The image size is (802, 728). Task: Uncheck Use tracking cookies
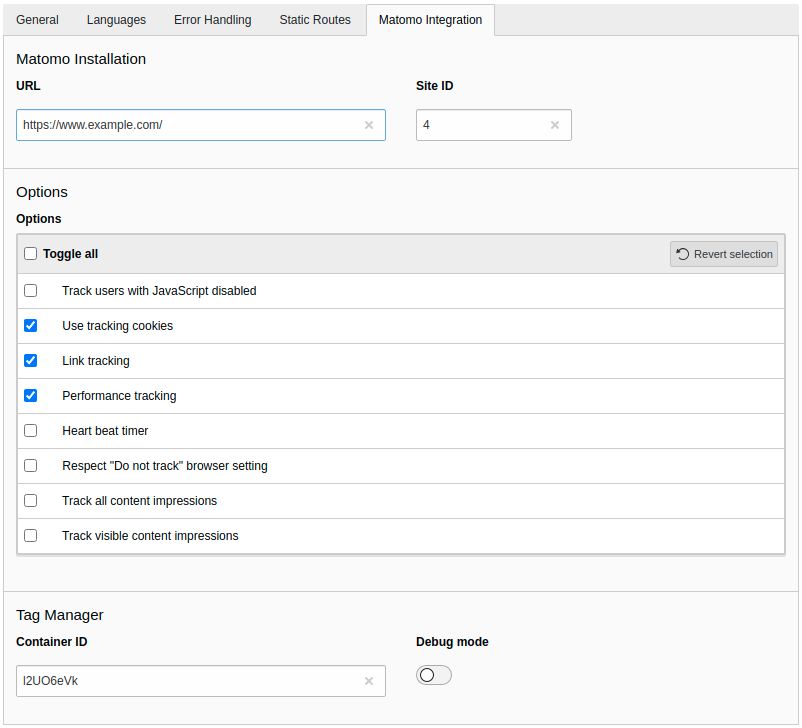pos(31,325)
